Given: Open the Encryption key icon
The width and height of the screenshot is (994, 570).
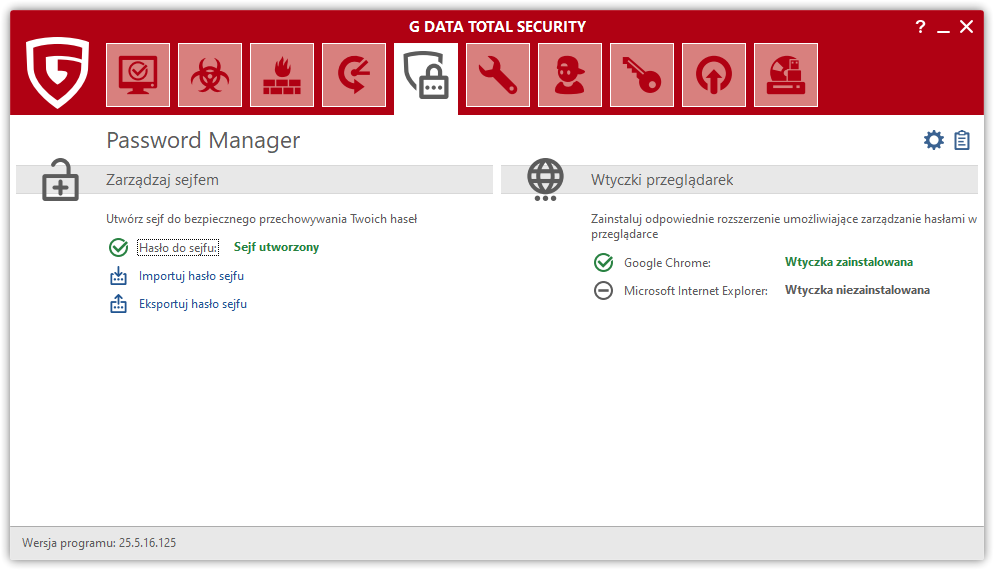Looking at the screenshot, I should point(642,75).
